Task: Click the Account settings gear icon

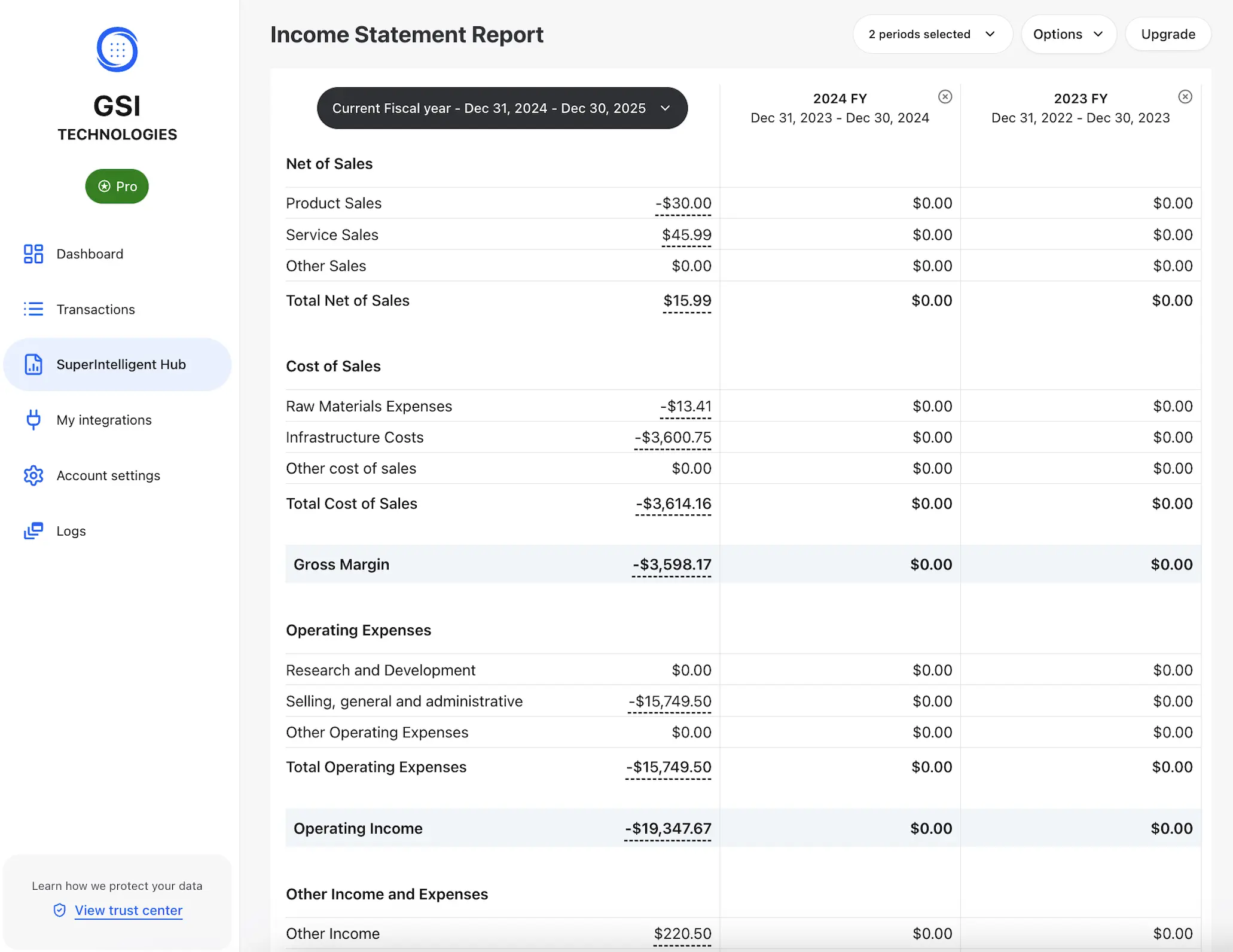Action: (x=33, y=475)
